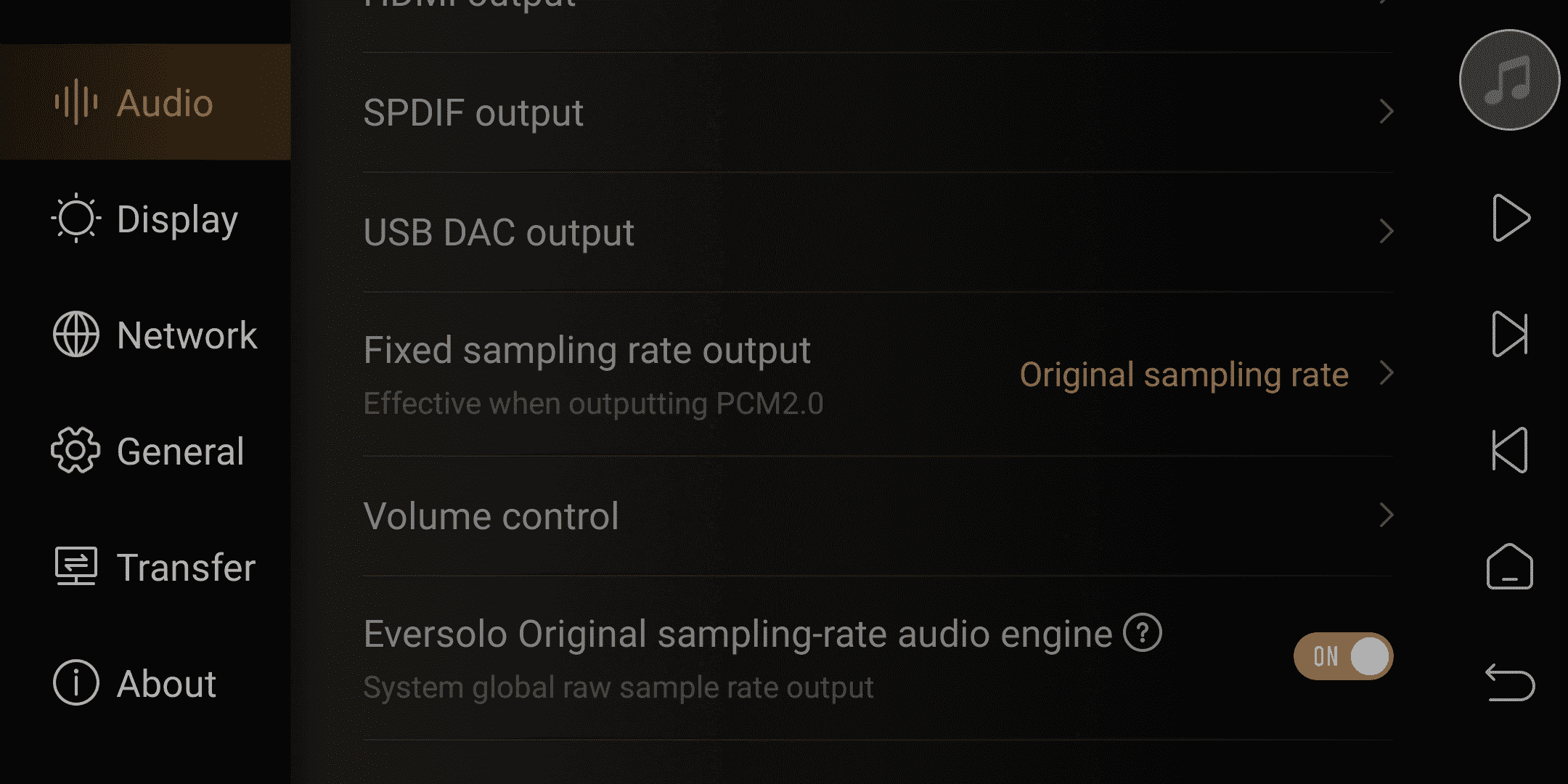
Task: Expand Volume control chevron
Action: point(1386,515)
